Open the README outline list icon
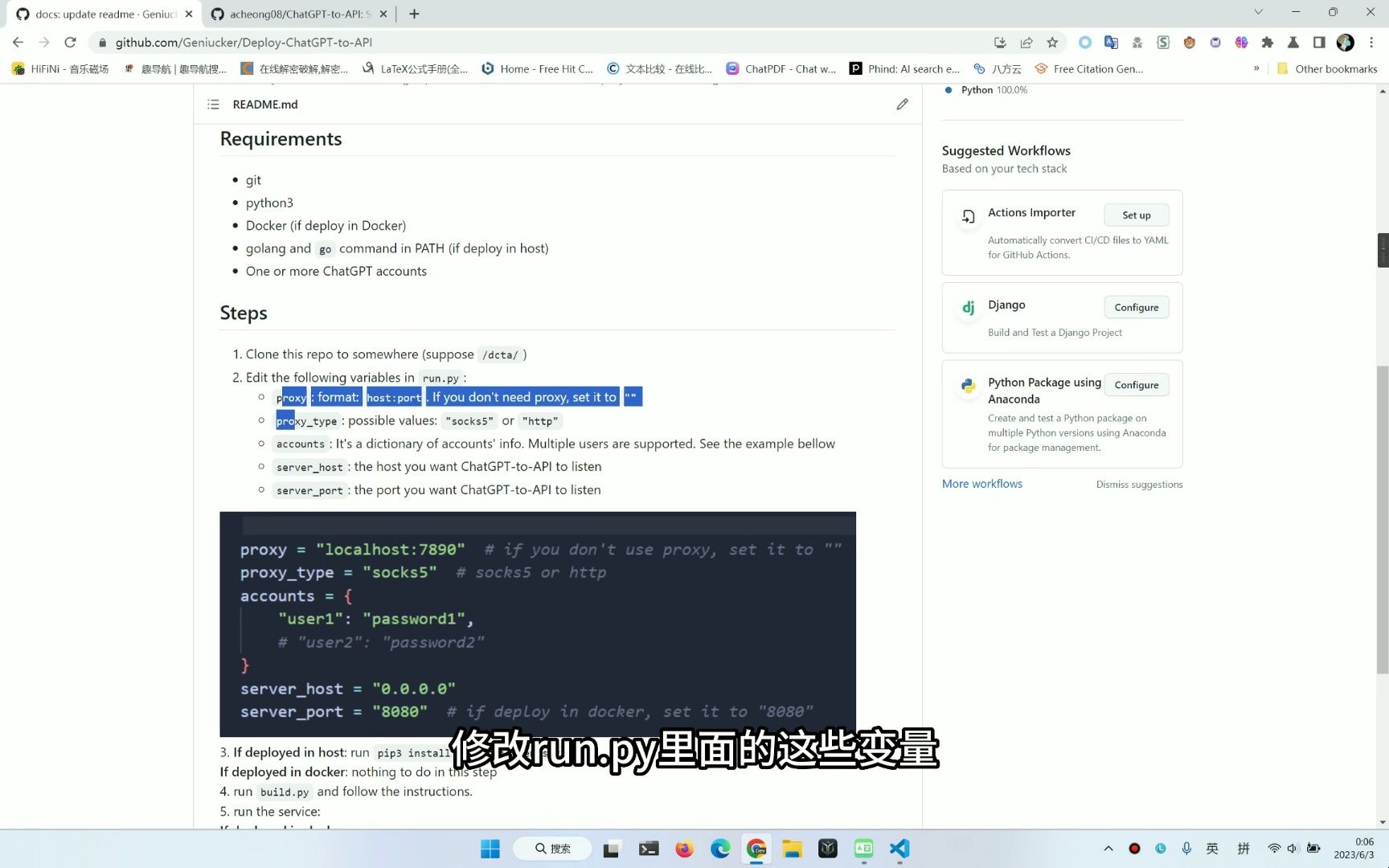Image resolution: width=1389 pixels, height=868 pixels. coord(213,104)
